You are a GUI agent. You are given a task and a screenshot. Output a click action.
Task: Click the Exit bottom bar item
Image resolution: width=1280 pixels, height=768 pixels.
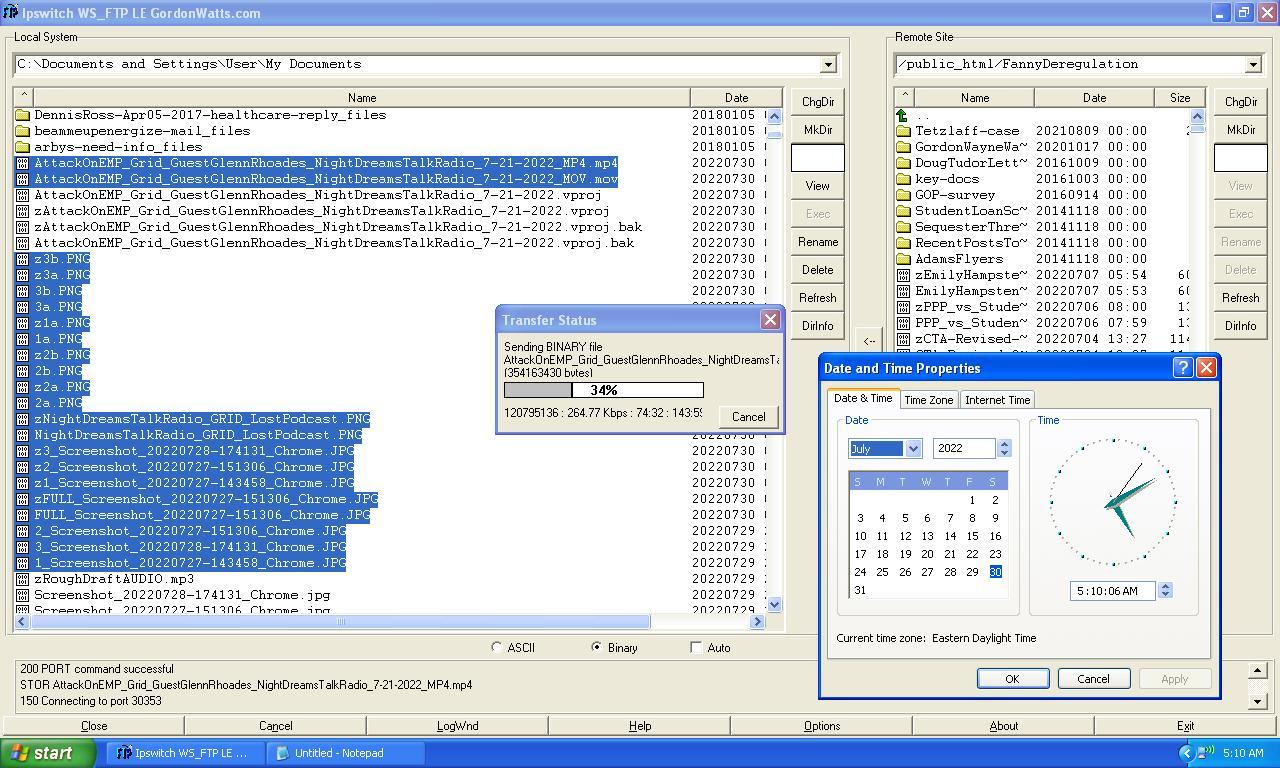pos(1185,726)
